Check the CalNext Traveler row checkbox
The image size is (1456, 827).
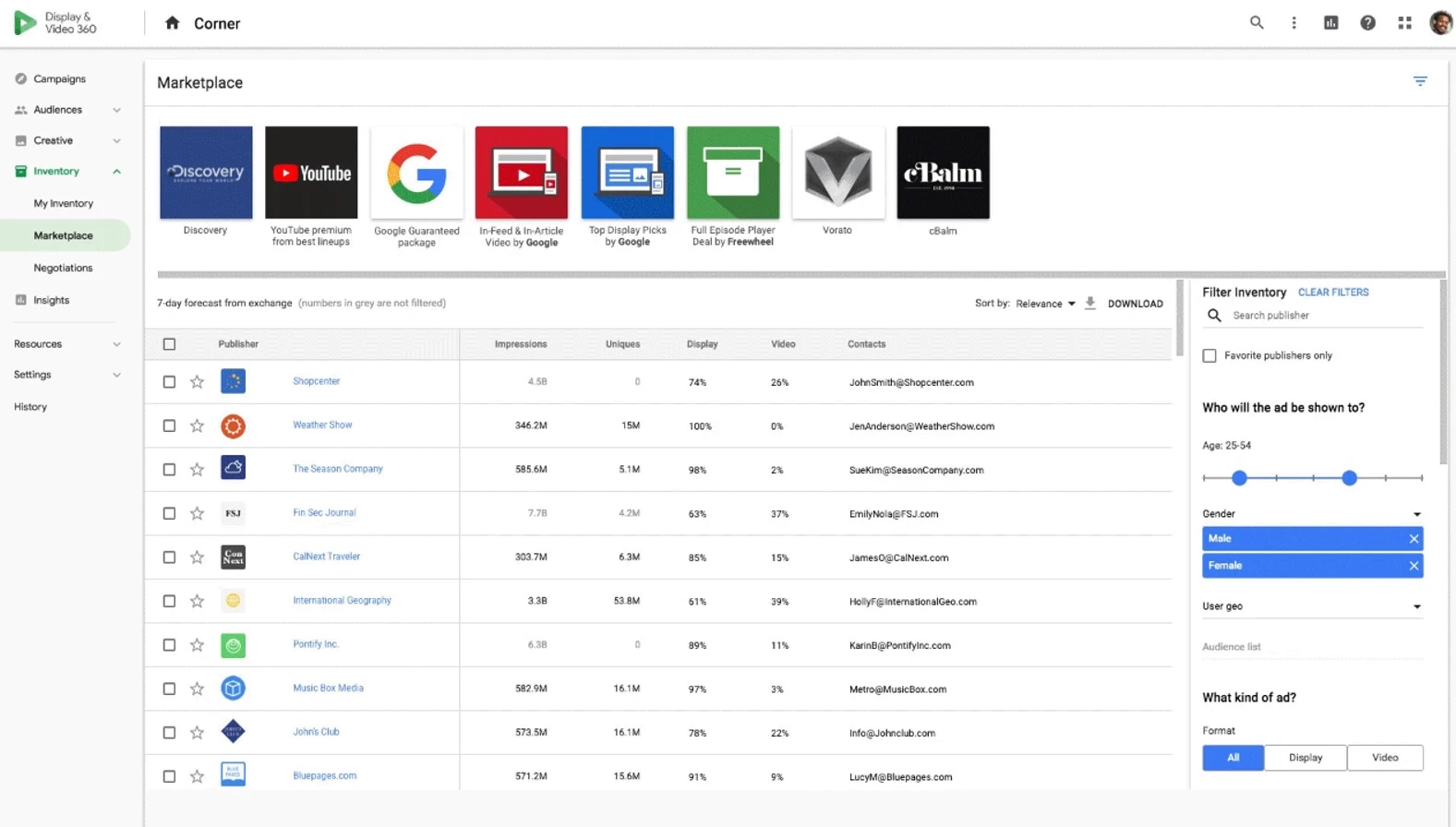pyautogui.click(x=169, y=557)
